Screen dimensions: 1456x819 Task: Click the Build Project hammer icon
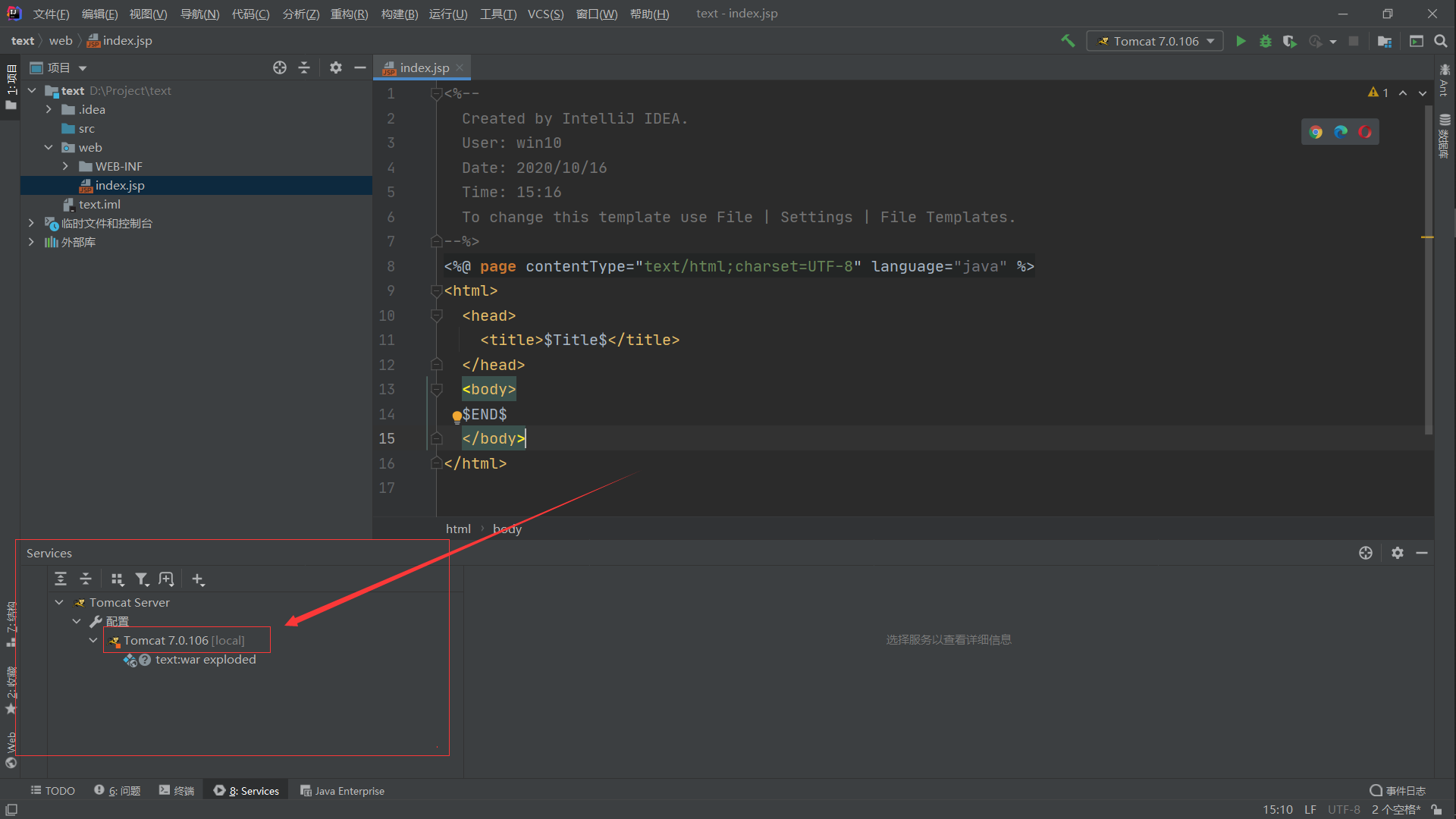1068,41
